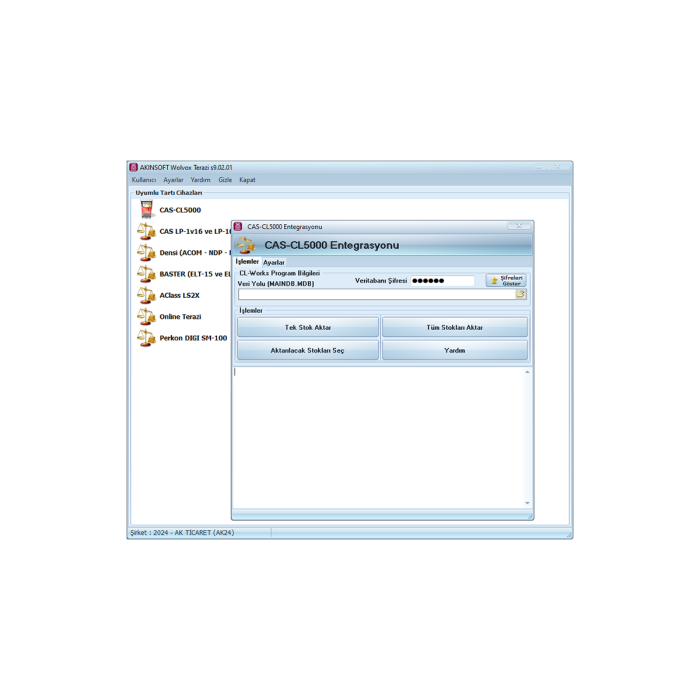
Task: Click the Veritabanı Şifresi password field
Action: pos(442,280)
